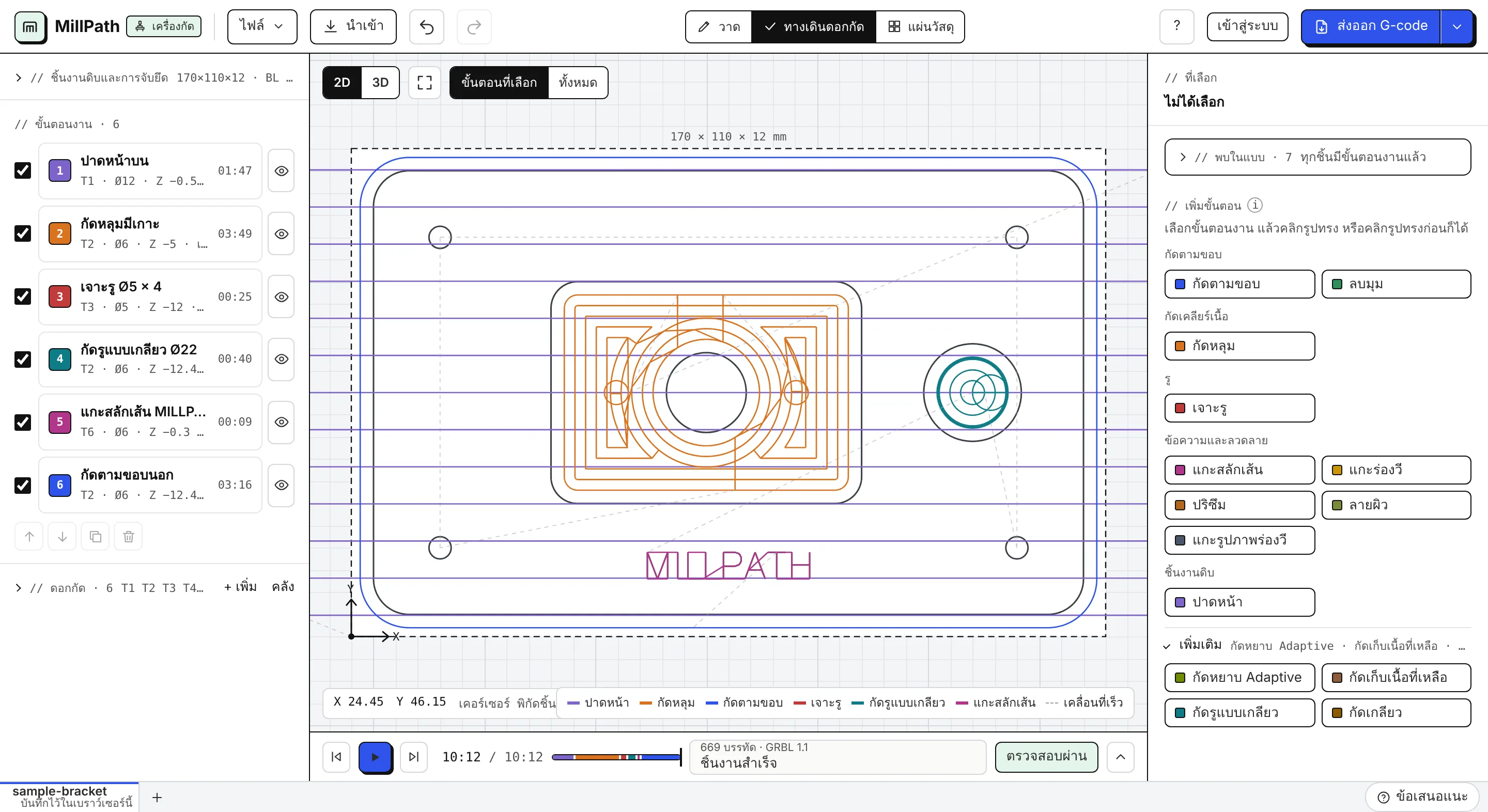Expand the พบในแบบ 7 panel
Image resolution: width=1488 pixels, height=812 pixels.
(x=1317, y=157)
